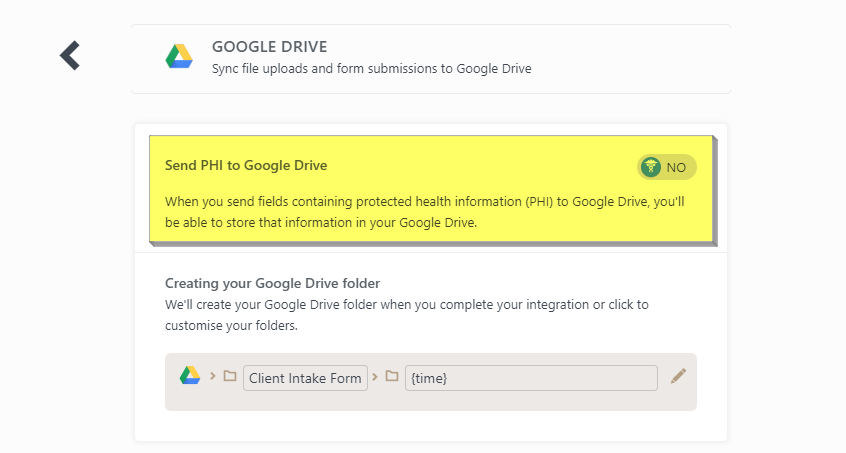
Task: Click the Sync file uploads subtitle text
Action: [x=371, y=69]
